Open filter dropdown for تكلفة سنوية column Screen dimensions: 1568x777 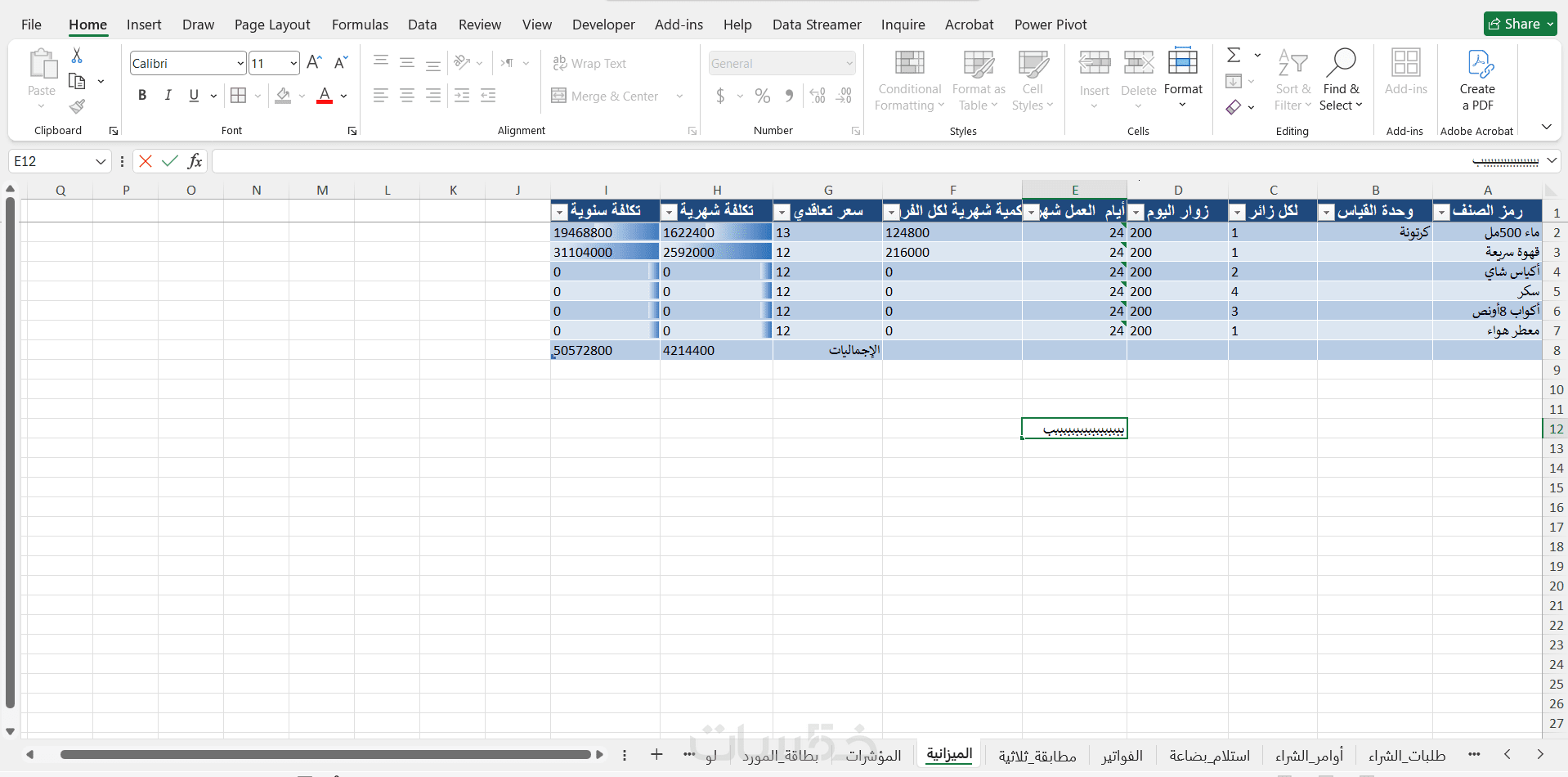(x=560, y=213)
